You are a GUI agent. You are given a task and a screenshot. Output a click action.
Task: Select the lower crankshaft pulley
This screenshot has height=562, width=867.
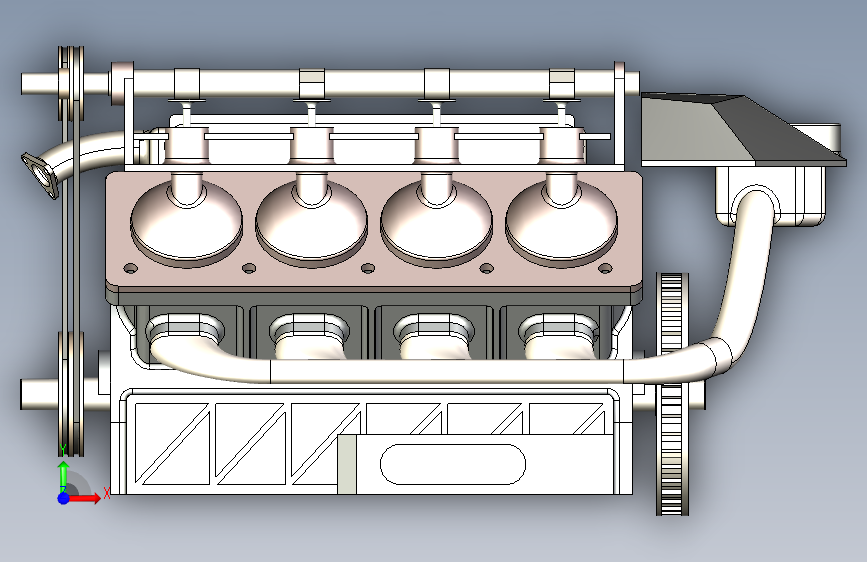pyautogui.click(x=71, y=393)
